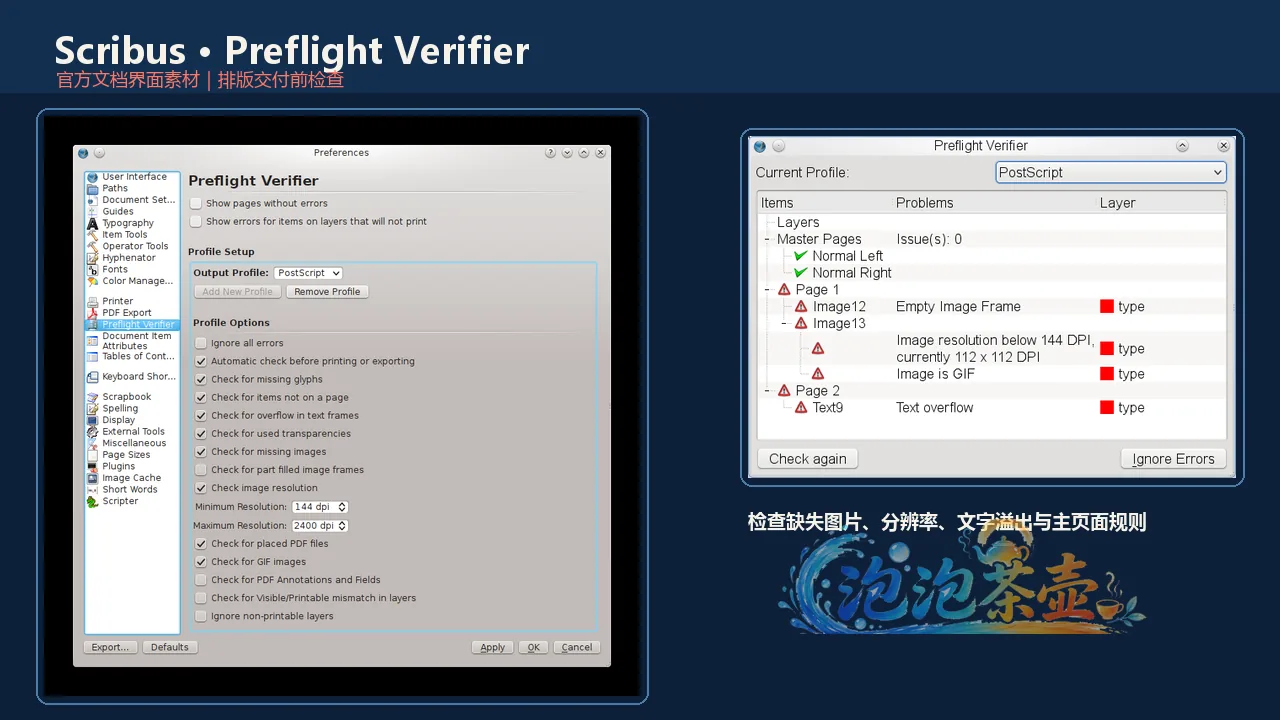This screenshot has height=720, width=1280.
Task: Open Item Tools hammer icon
Action: (93, 235)
